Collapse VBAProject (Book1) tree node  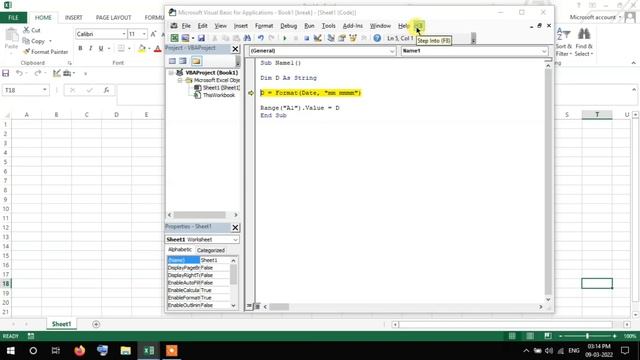coord(171,73)
